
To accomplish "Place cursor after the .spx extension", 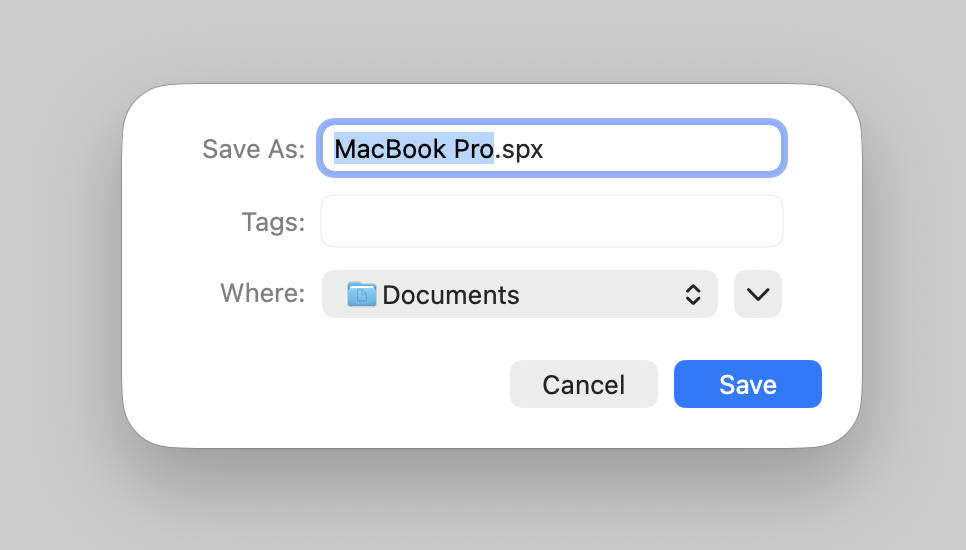I will 544,149.
